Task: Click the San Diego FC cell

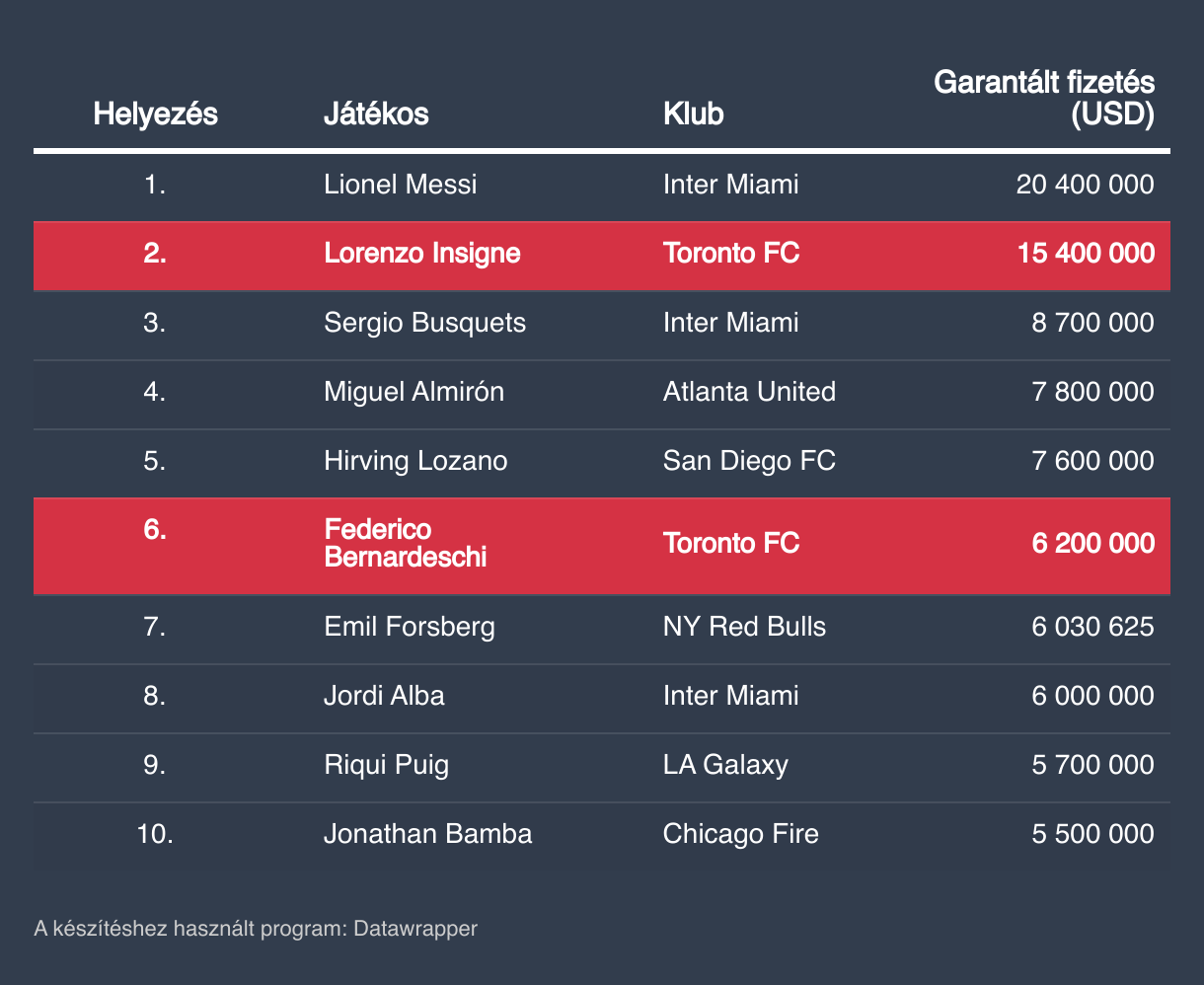Action: [x=749, y=461]
